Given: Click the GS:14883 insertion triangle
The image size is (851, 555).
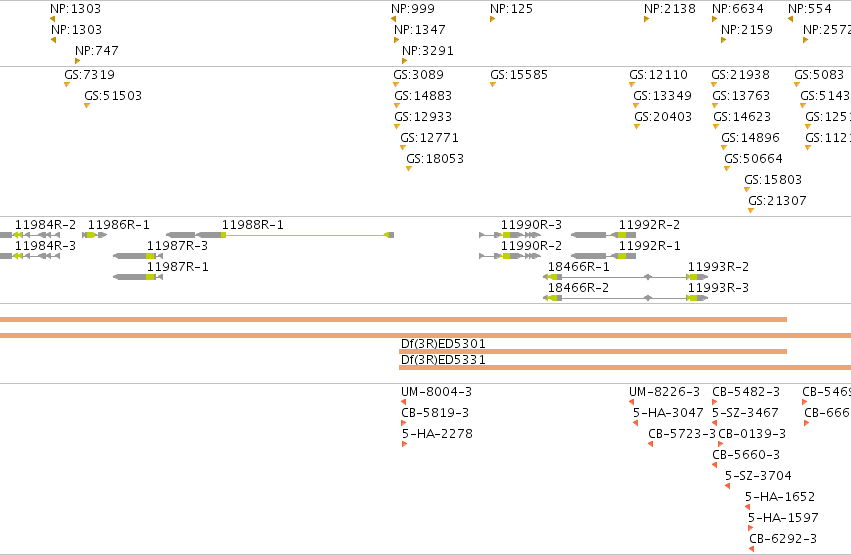Looking at the screenshot, I should [397, 106].
